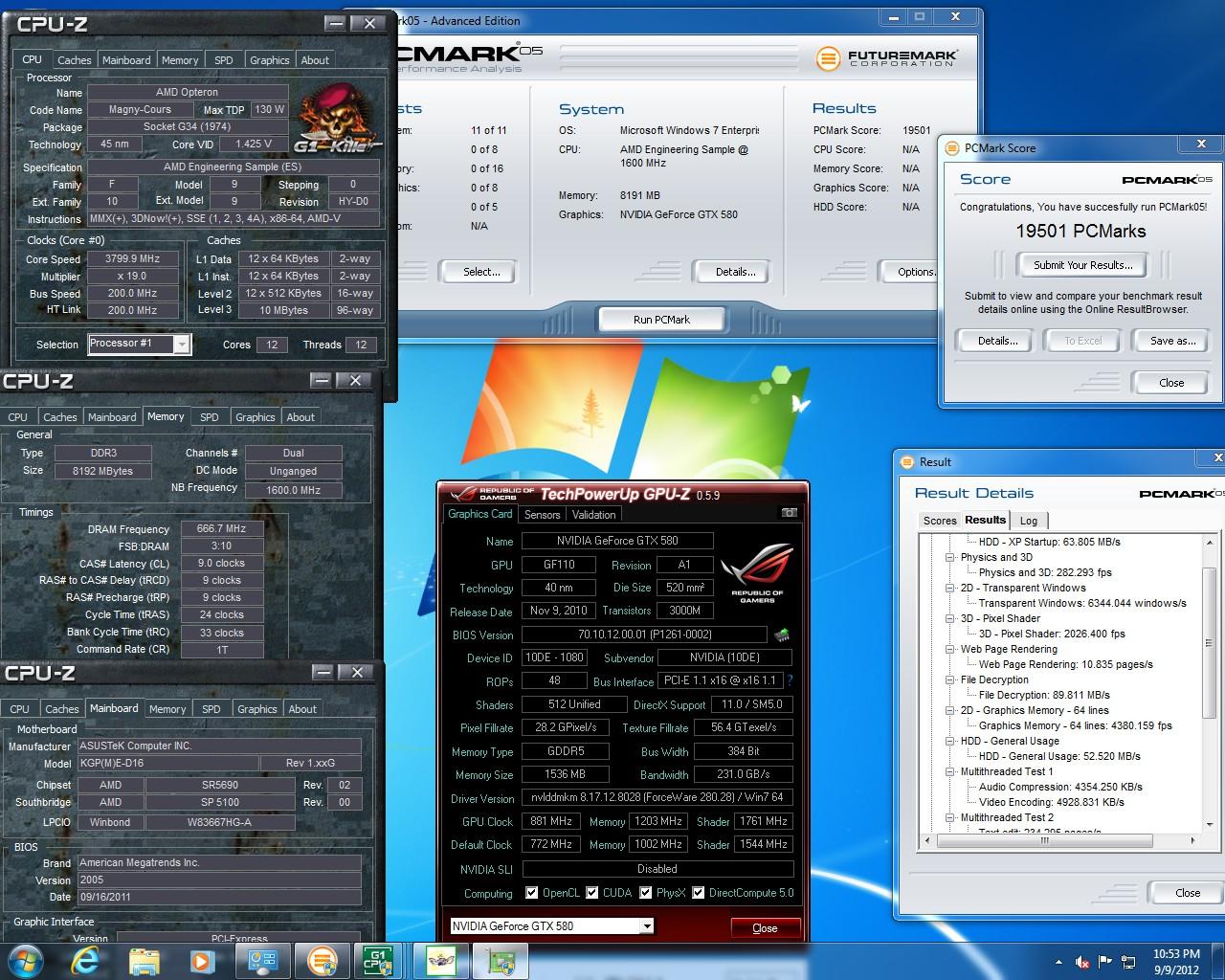The height and width of the screenshot is (980, 1225).
Task: Open the Validation tab in GPU-Z
Action: tap(593, 514)
